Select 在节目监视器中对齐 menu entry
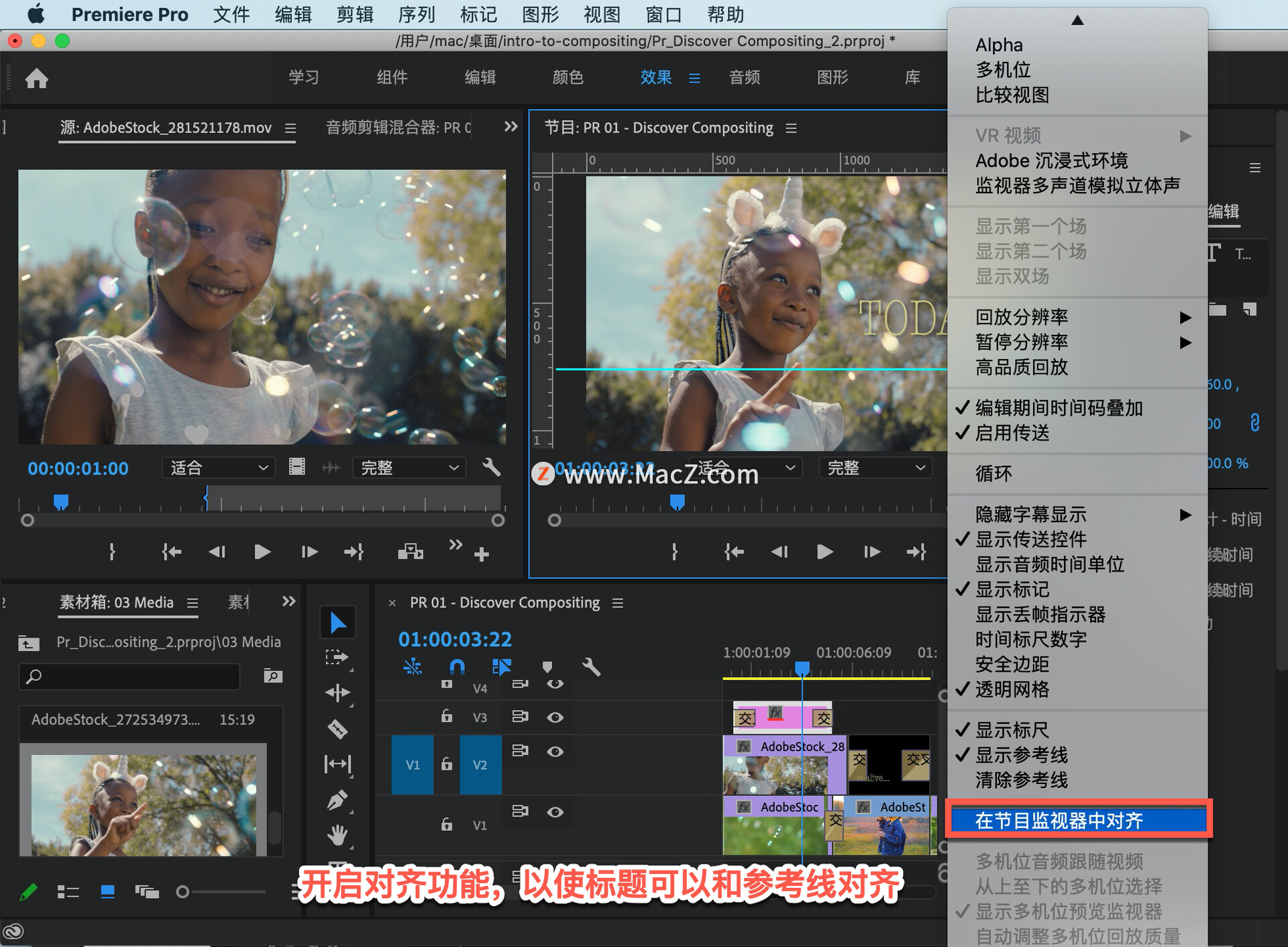Image resolution: width=1288 pixels, height=947 pixels. click(1079, 820)
